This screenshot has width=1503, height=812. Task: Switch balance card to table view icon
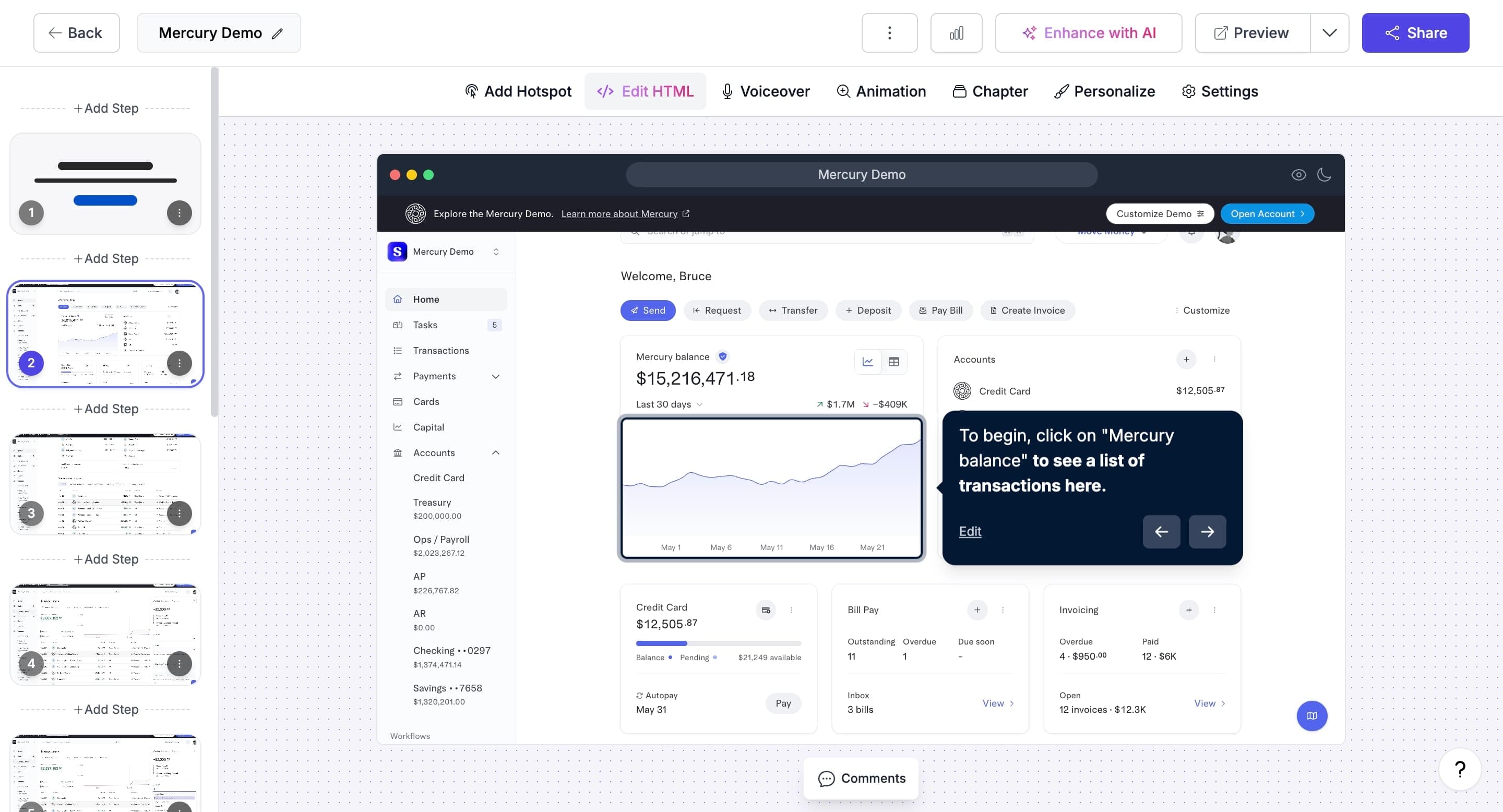[x=893, y=362]
